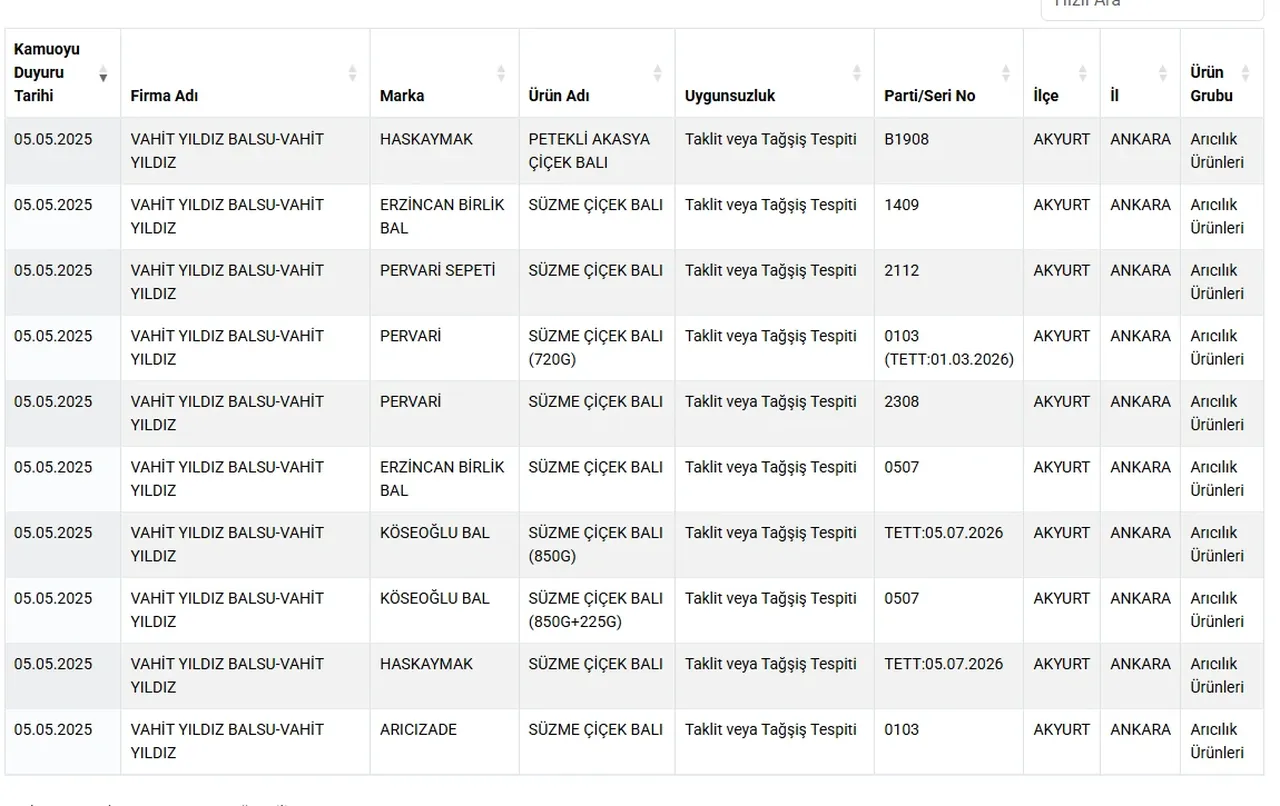Click sort arrow for Kamuoyu Duyuru Tarihi column
The width and height of the screenshot is (1280, 806).
tap(102, 73)
